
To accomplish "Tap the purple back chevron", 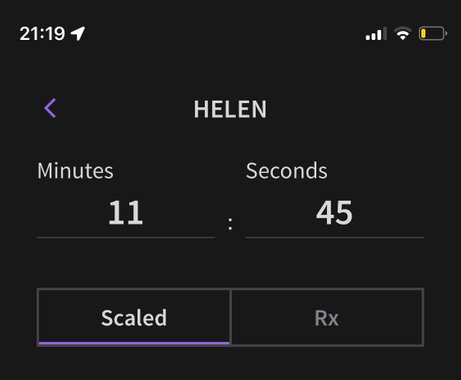I will 50,108.
